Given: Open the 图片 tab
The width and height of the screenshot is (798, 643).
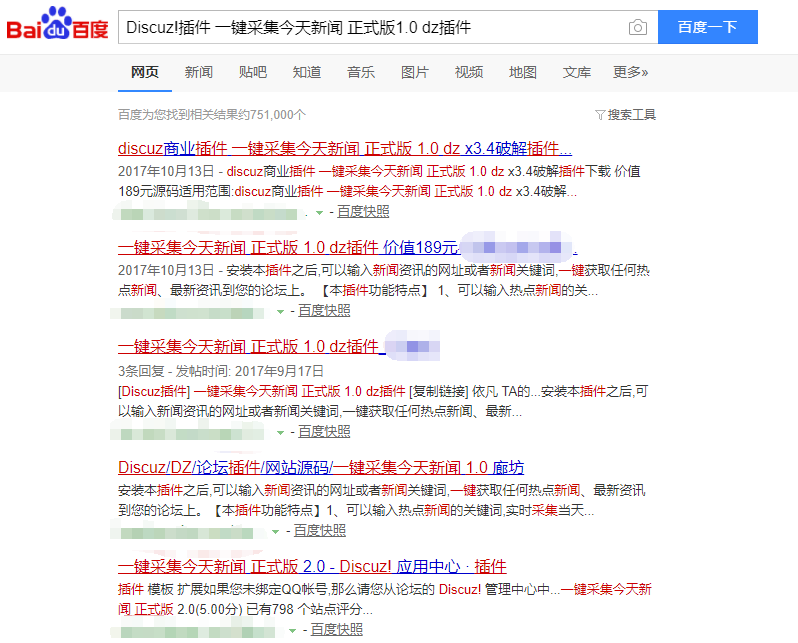Looking at the screenshot, I should [x=415, y=72].
